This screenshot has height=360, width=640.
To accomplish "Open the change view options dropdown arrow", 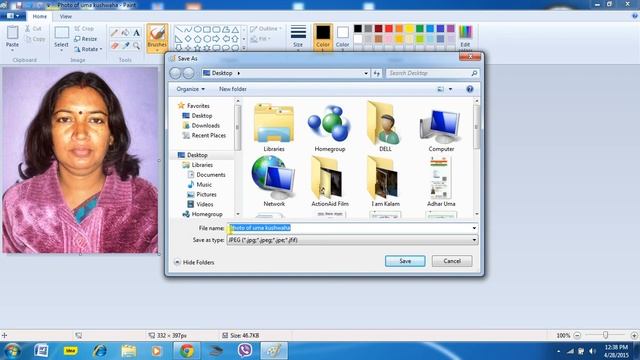I will click(x=451, y=89).
